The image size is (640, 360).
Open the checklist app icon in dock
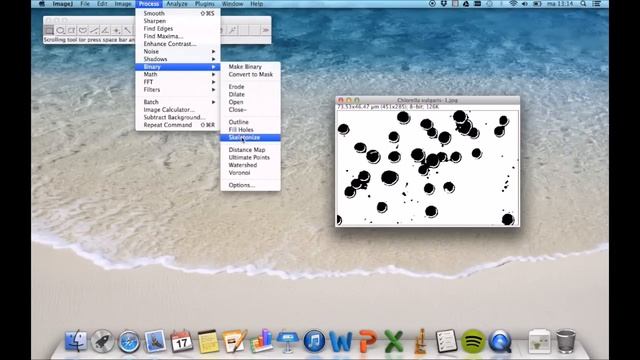point(446,341)
